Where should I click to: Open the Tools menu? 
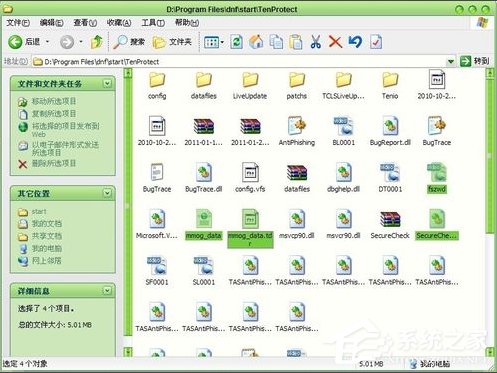[153, 23]
